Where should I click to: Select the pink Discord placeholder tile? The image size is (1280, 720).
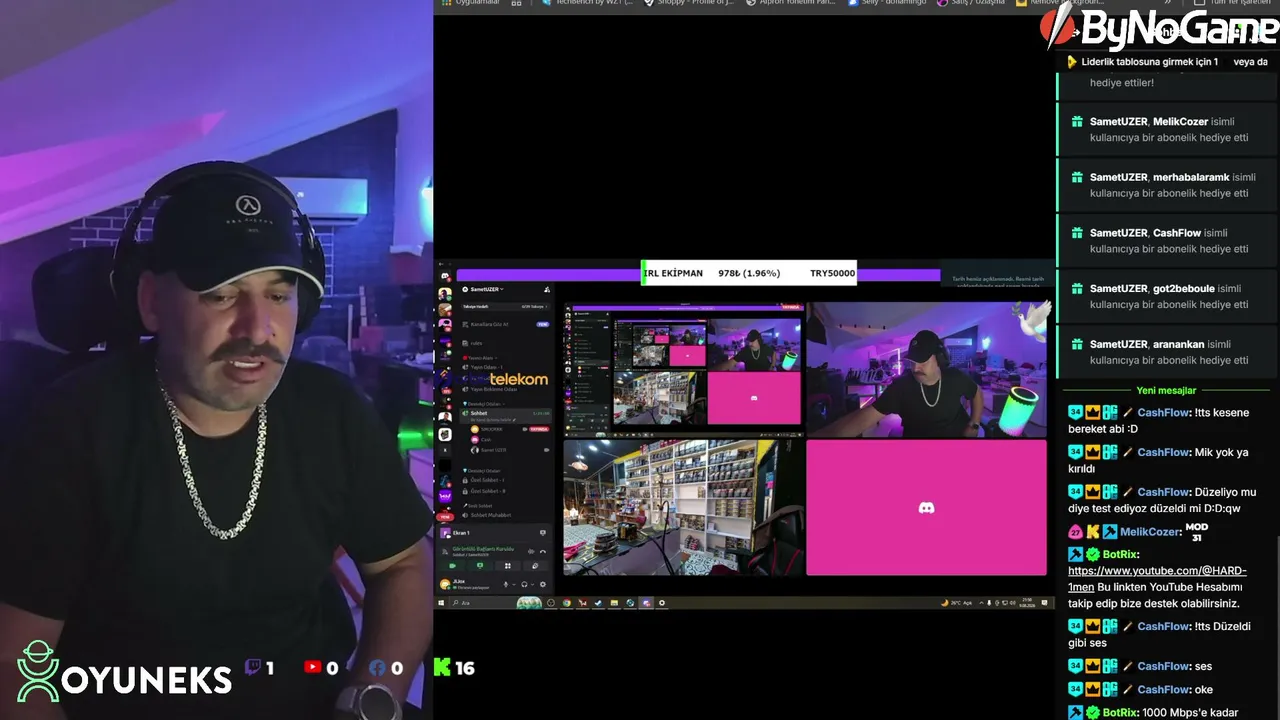pyautogui.click(x=927, y=507)
